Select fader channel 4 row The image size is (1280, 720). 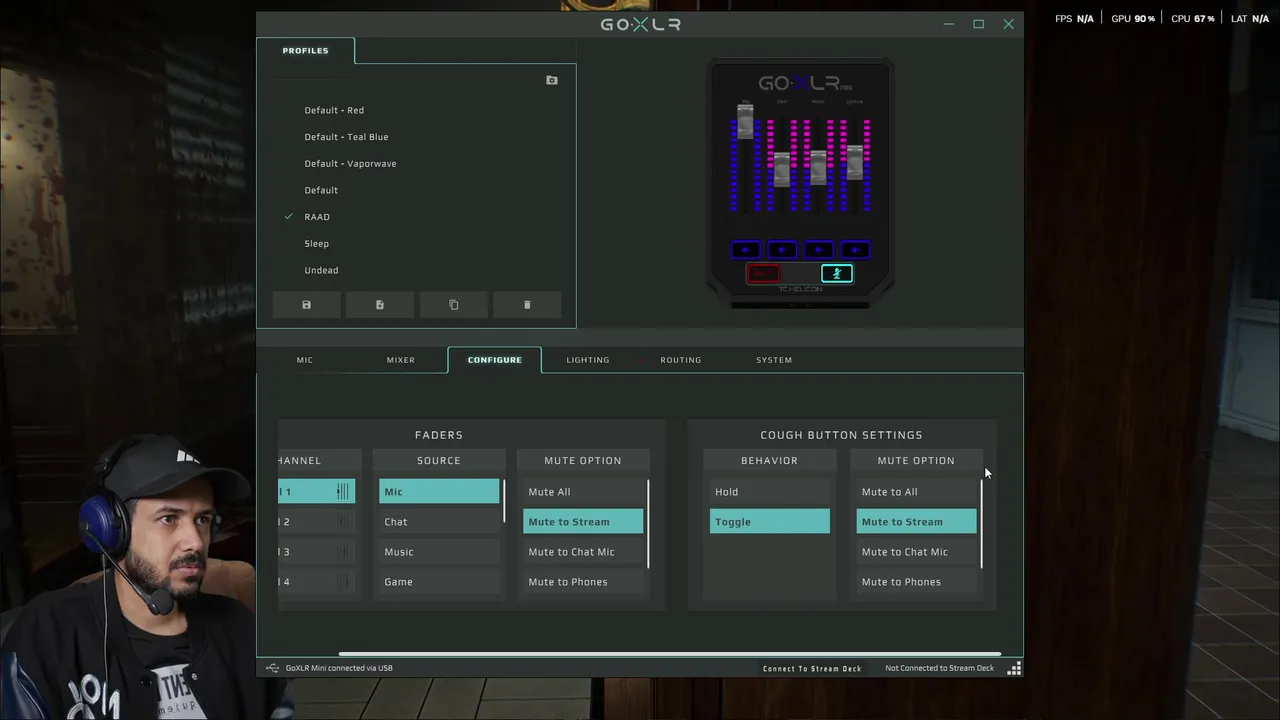316,581
